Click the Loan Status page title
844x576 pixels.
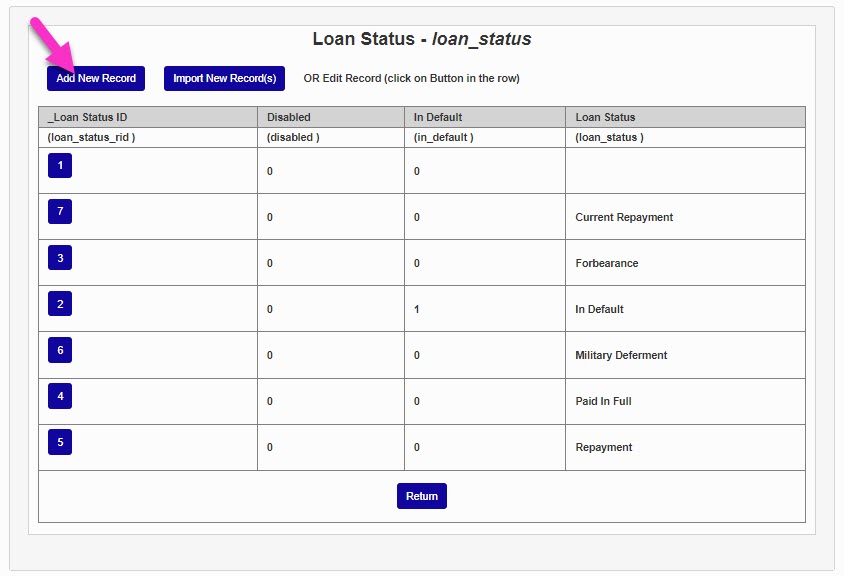tap(421, 39)
